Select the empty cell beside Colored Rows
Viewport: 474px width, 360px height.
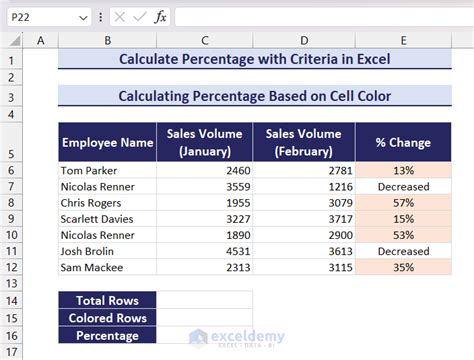pyautogui.click(x=205, y=318)
